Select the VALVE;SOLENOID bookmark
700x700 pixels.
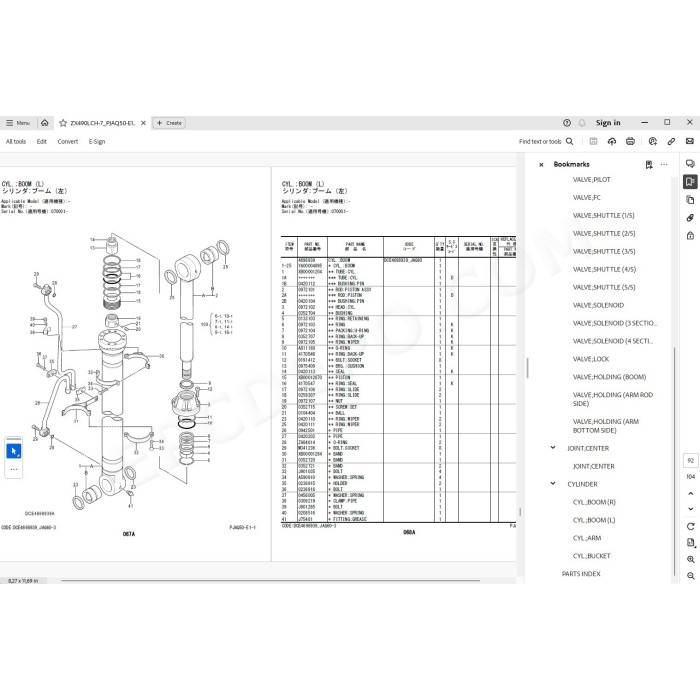(x=598, y=305)
